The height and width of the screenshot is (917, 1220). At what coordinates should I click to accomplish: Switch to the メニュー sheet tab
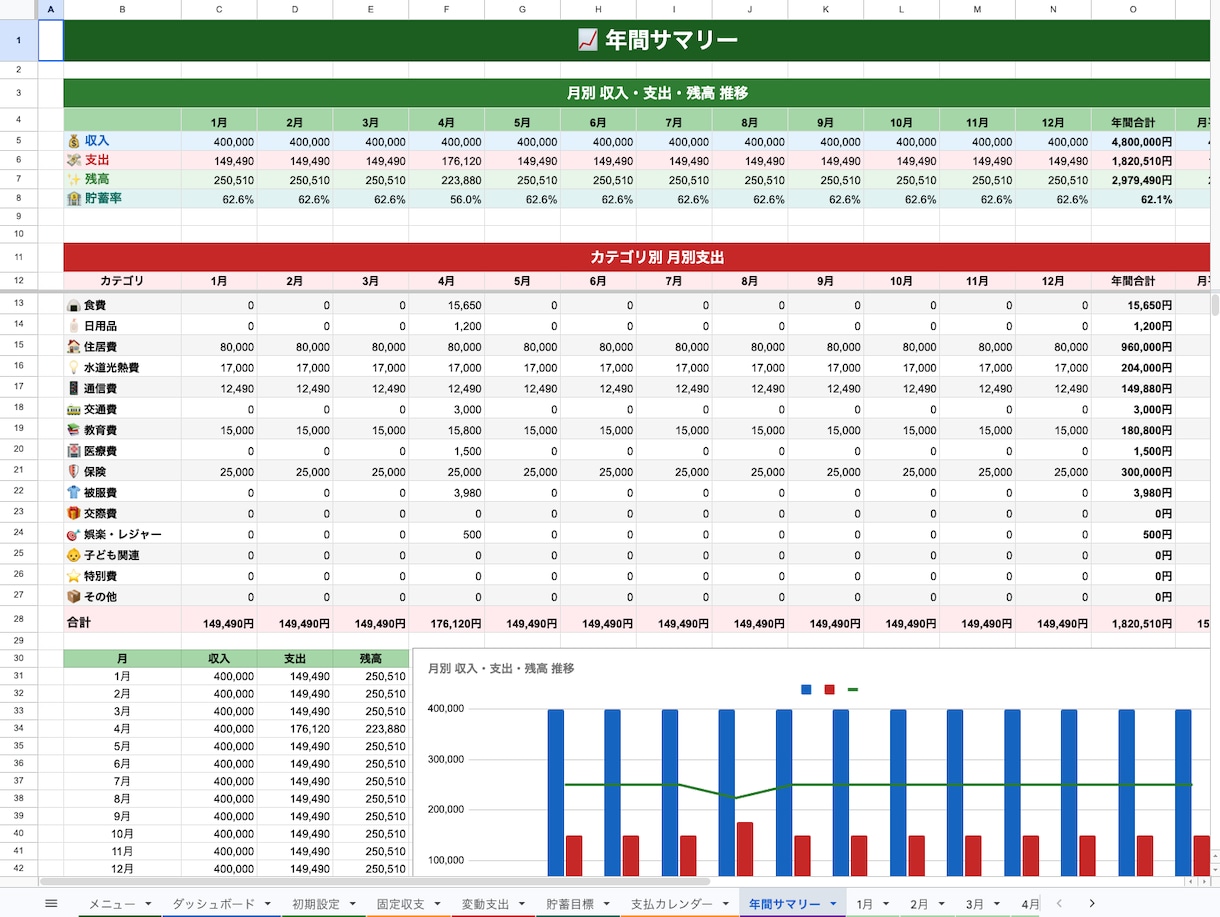coord(112,903)
